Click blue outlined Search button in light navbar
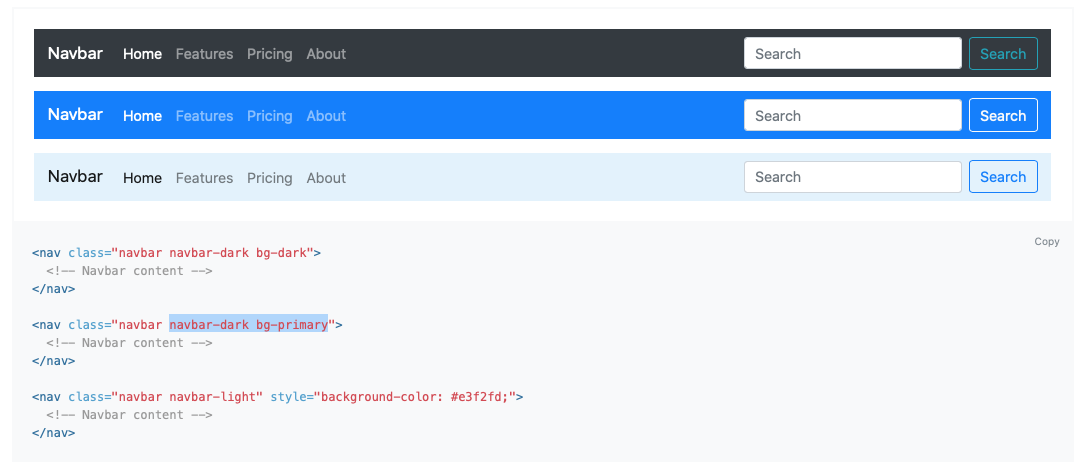The width and height of the screenshot is (1084, 471). (x=1003, y=177)
